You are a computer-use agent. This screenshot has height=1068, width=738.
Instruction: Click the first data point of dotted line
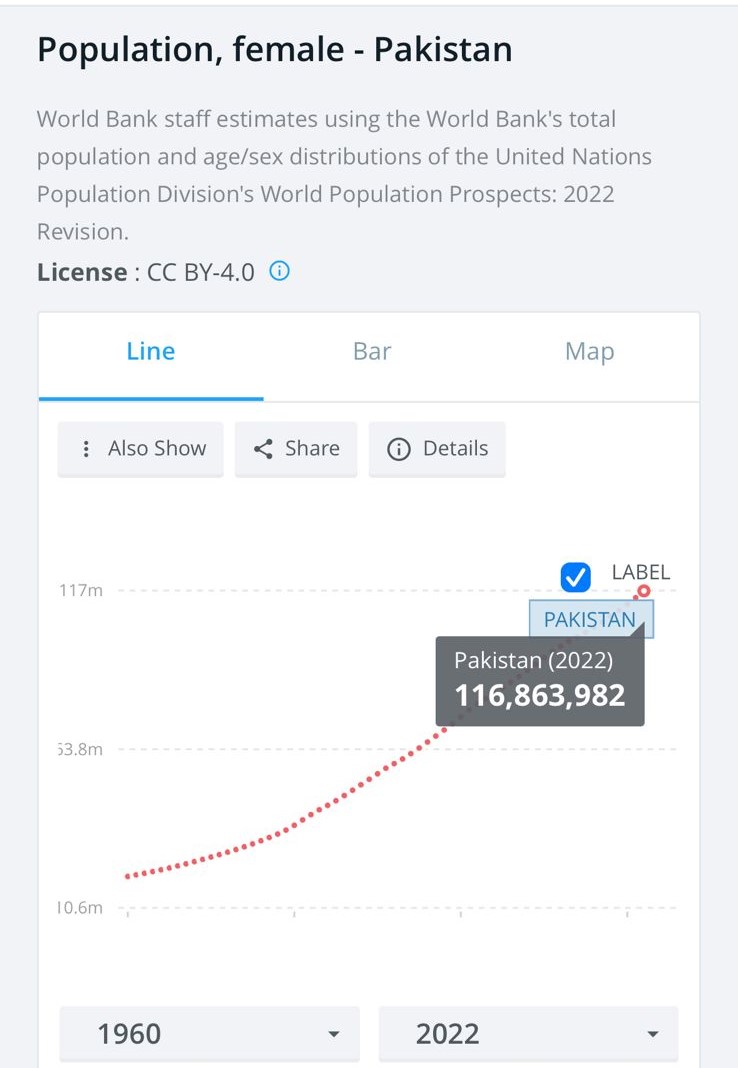[x=127, y=877]
